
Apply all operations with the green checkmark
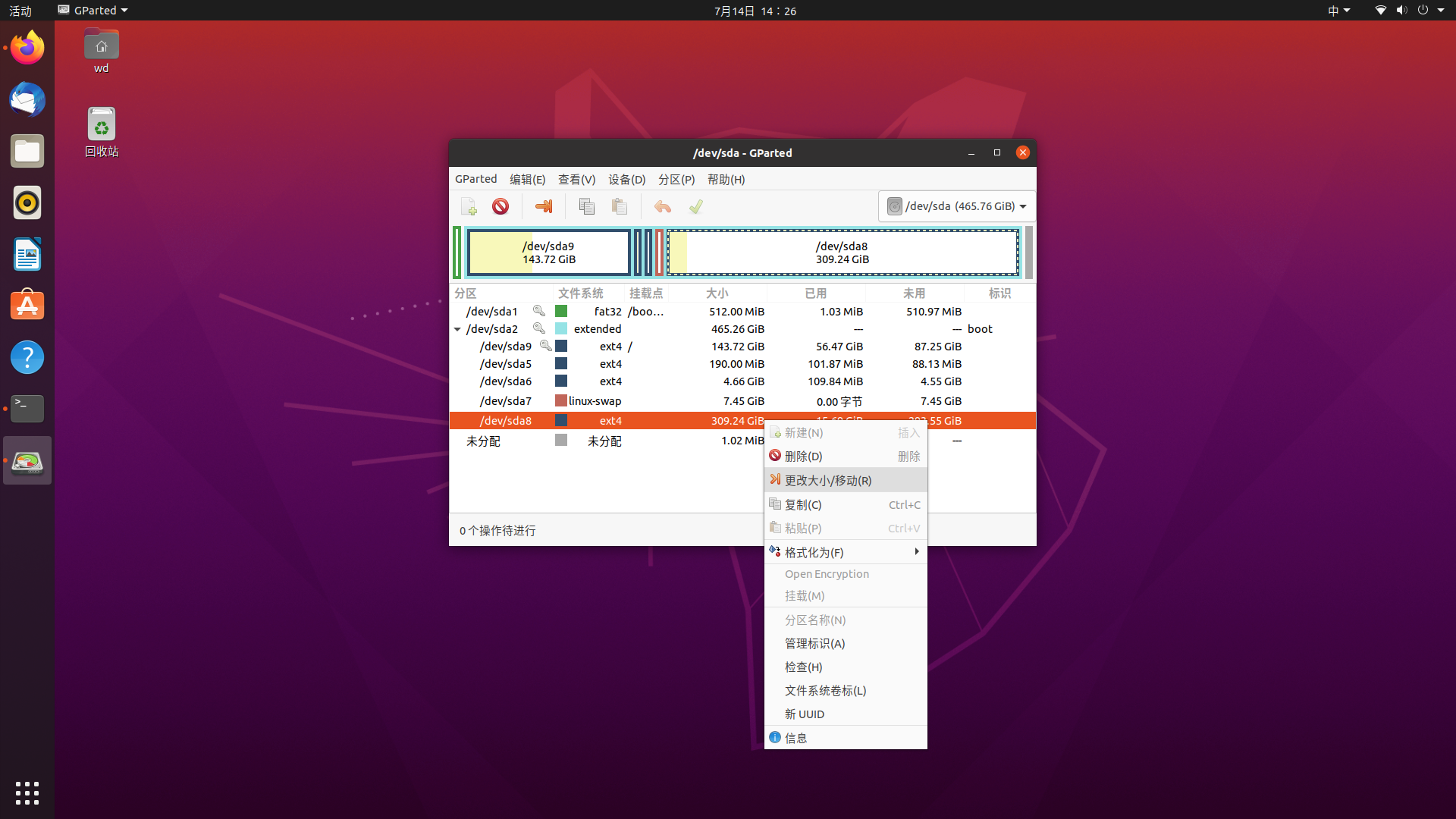point(695,206)
